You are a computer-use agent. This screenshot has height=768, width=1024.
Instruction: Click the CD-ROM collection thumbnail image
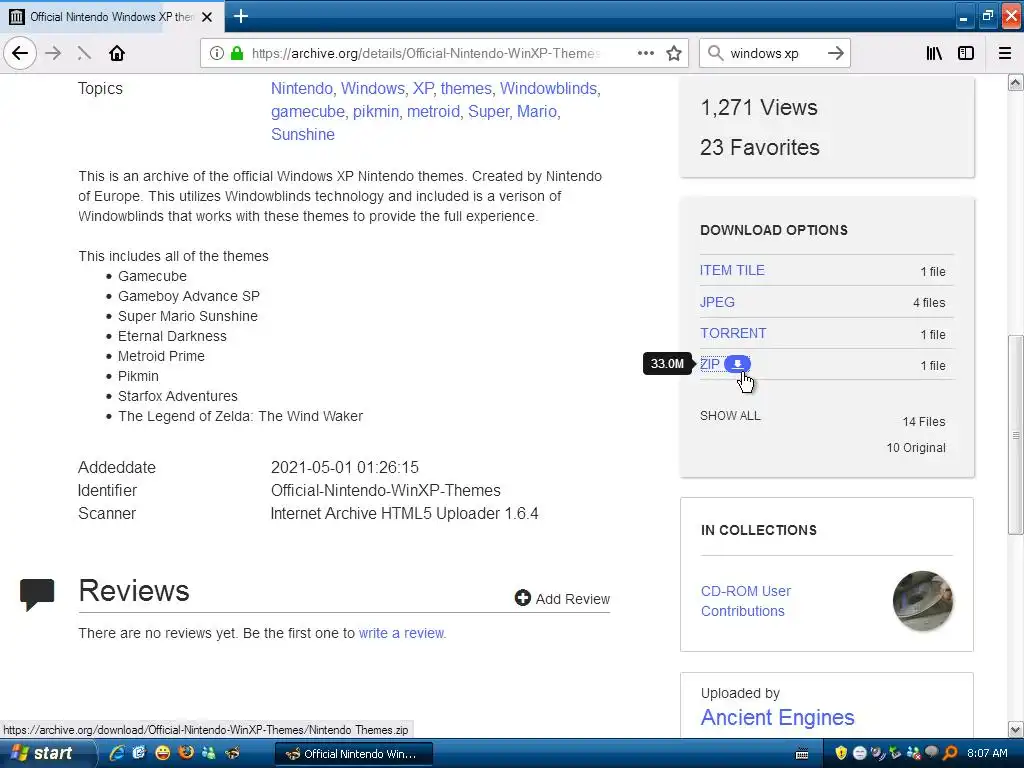923,601
